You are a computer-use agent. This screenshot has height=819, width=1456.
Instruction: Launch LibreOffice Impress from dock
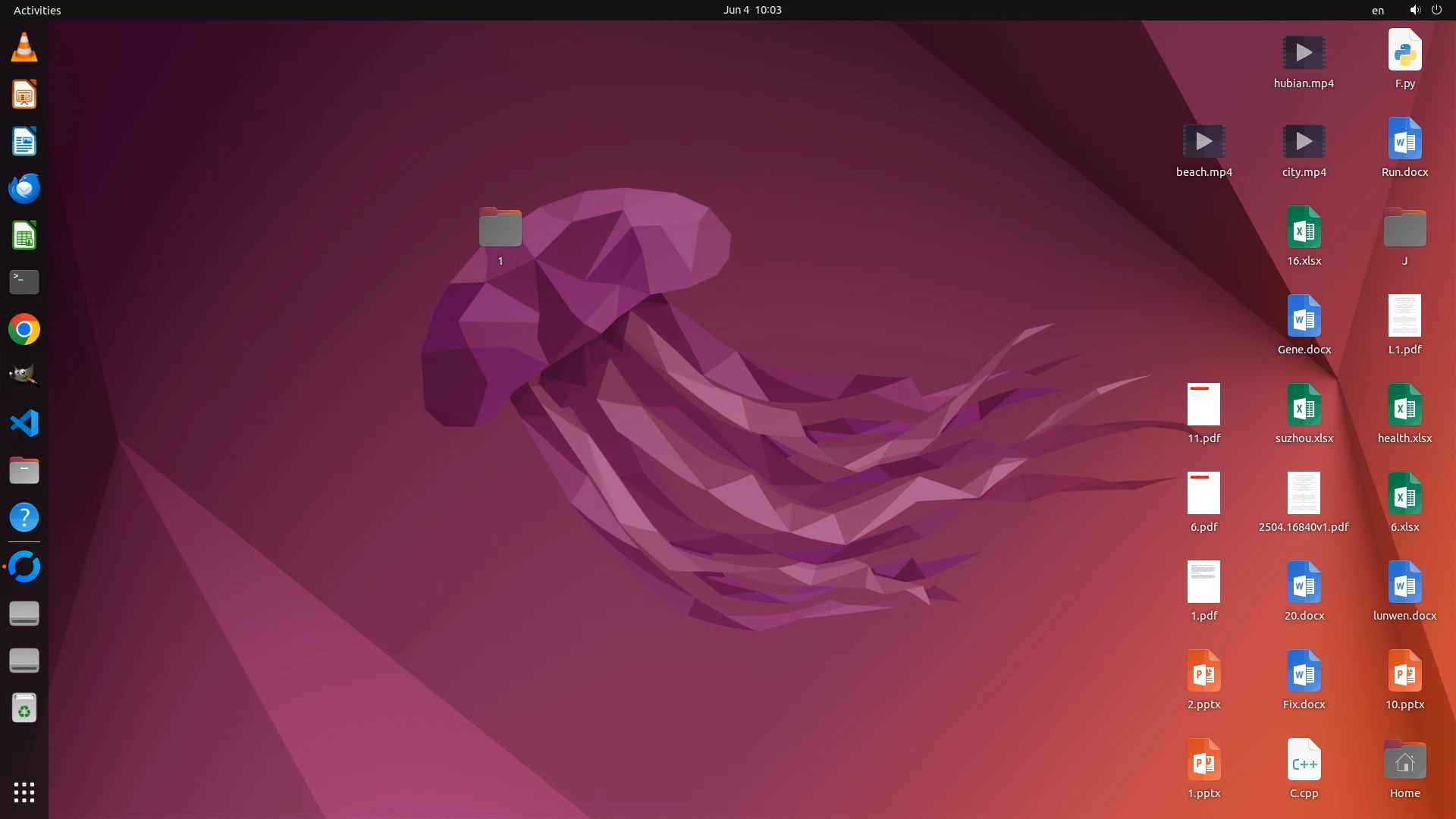(x=24, y=95)
